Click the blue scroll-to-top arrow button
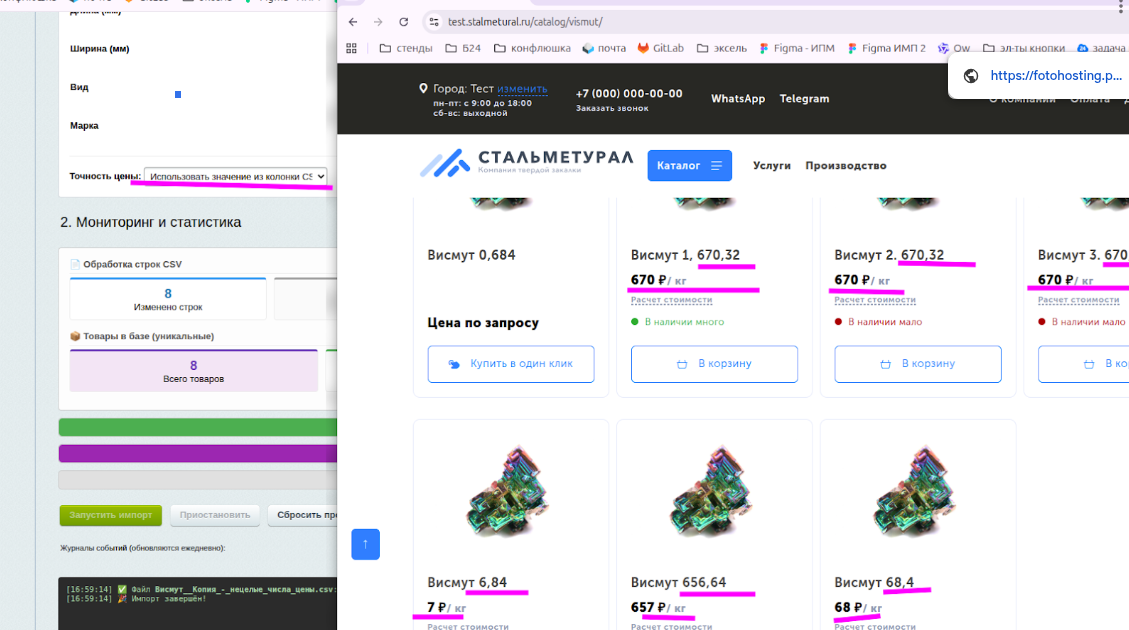1129x630 pixels. [365, 544]
